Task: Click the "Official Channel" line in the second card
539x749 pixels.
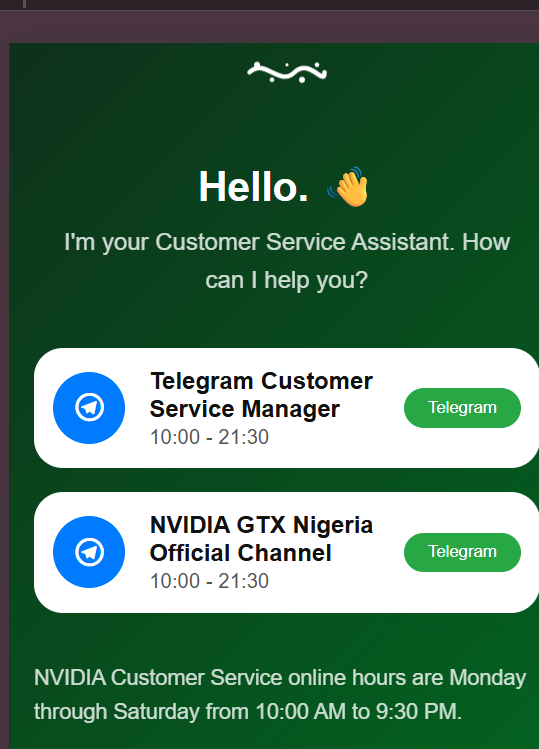Action: pos(240,553)
